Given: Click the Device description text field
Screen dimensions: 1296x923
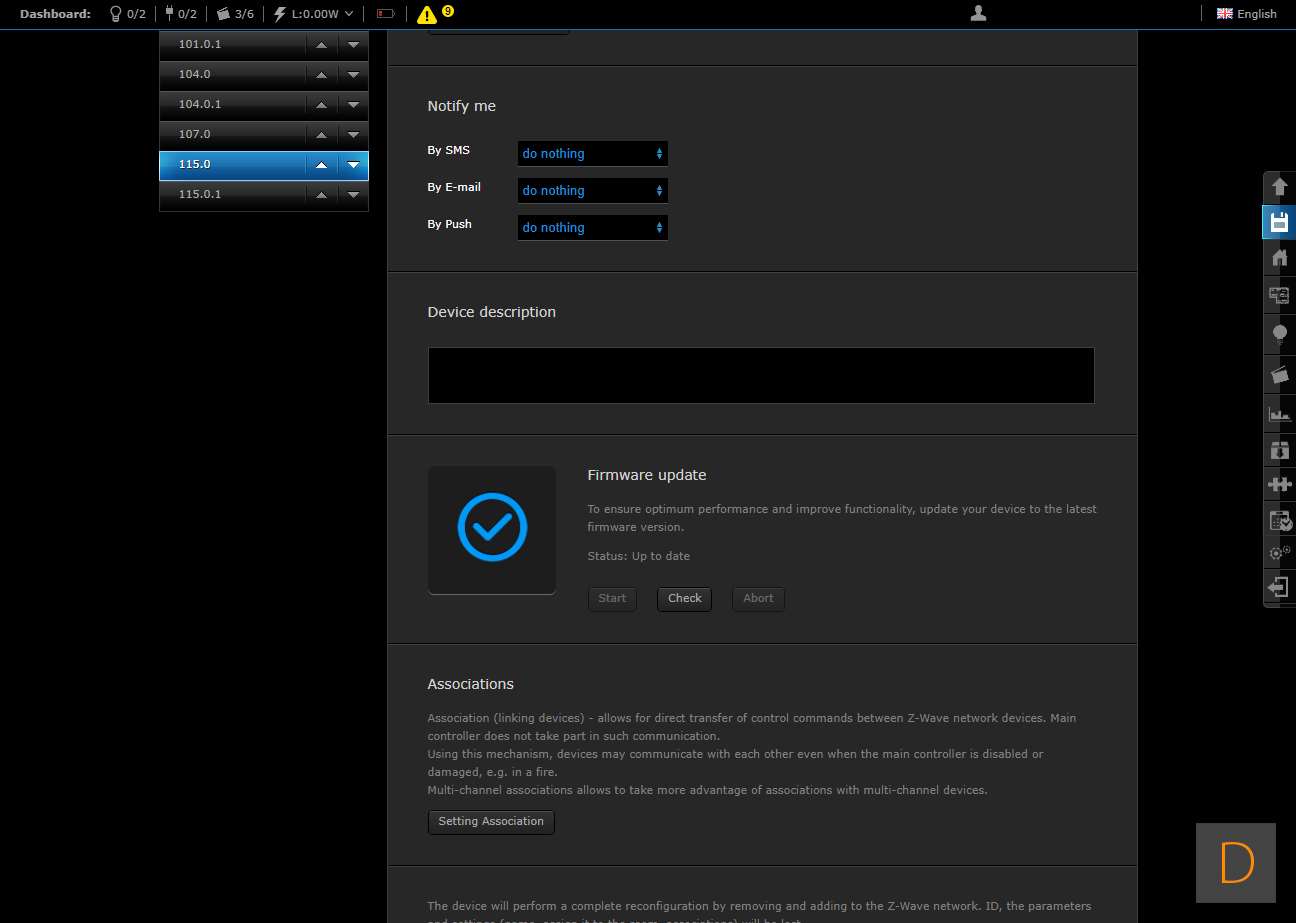Looking at the screenshot, I should 760,375.
